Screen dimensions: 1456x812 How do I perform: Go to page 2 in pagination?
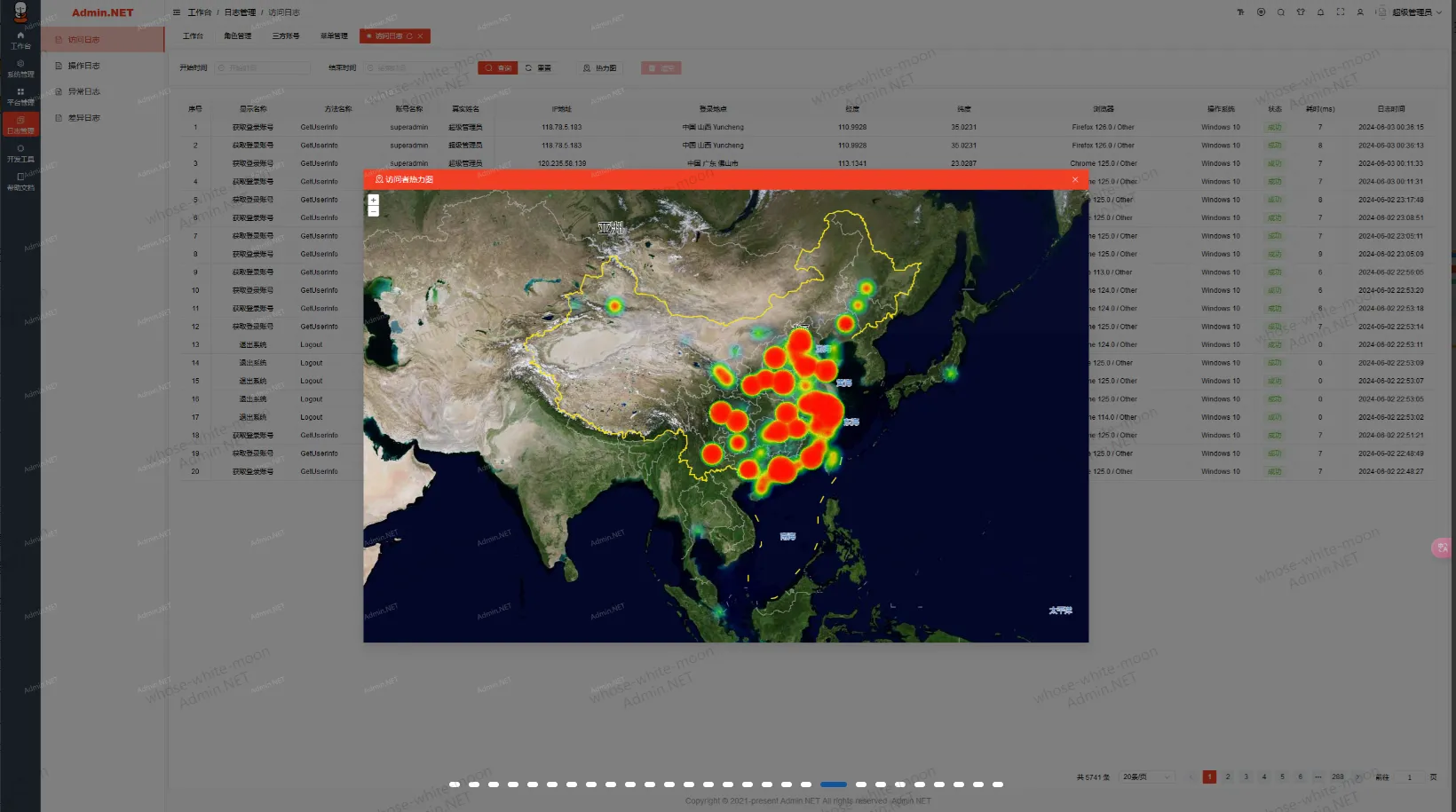coord(1228,777)
